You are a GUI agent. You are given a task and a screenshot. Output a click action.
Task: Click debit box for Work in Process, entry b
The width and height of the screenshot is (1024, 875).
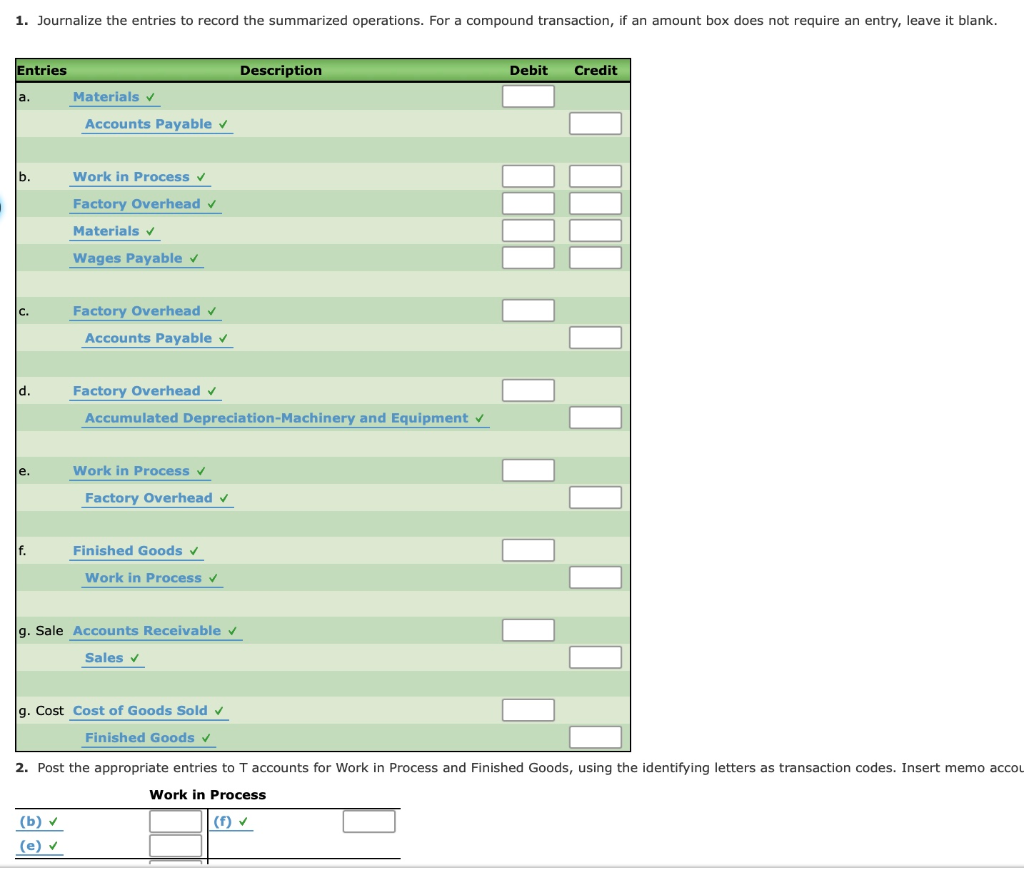(x=528, y=176)
